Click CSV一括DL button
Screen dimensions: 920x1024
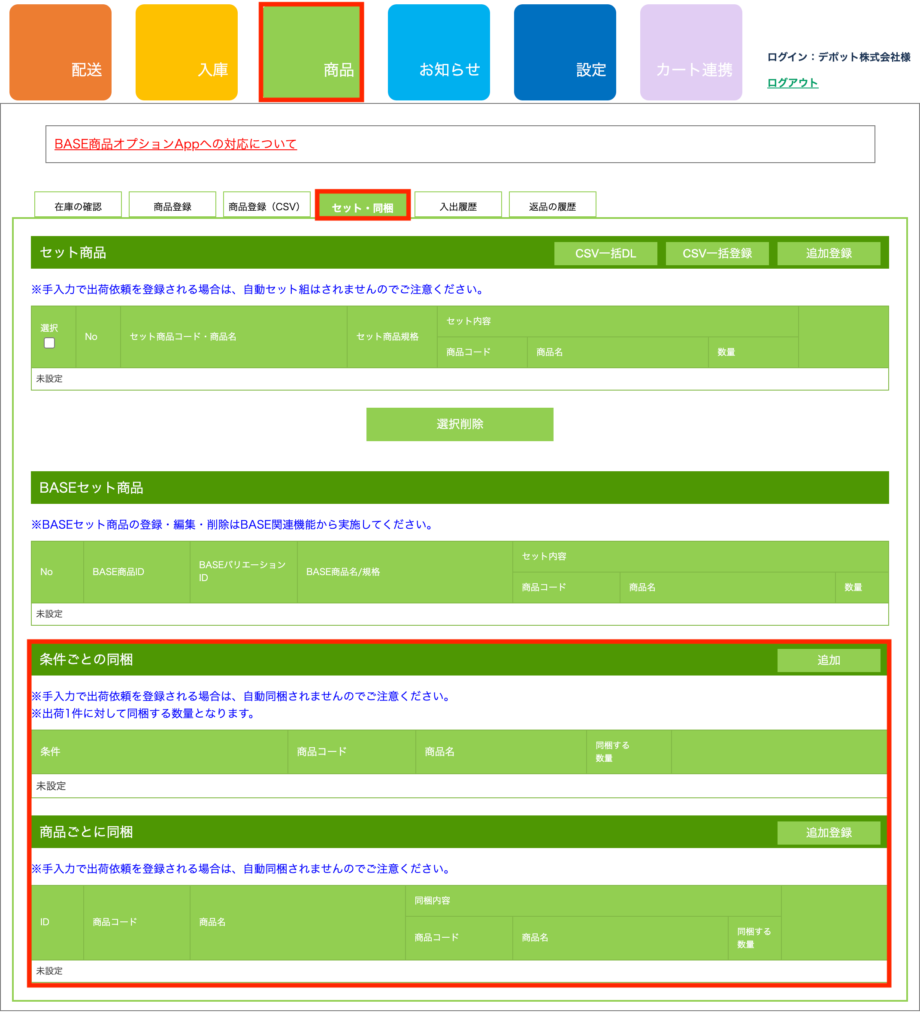[605, 254]
